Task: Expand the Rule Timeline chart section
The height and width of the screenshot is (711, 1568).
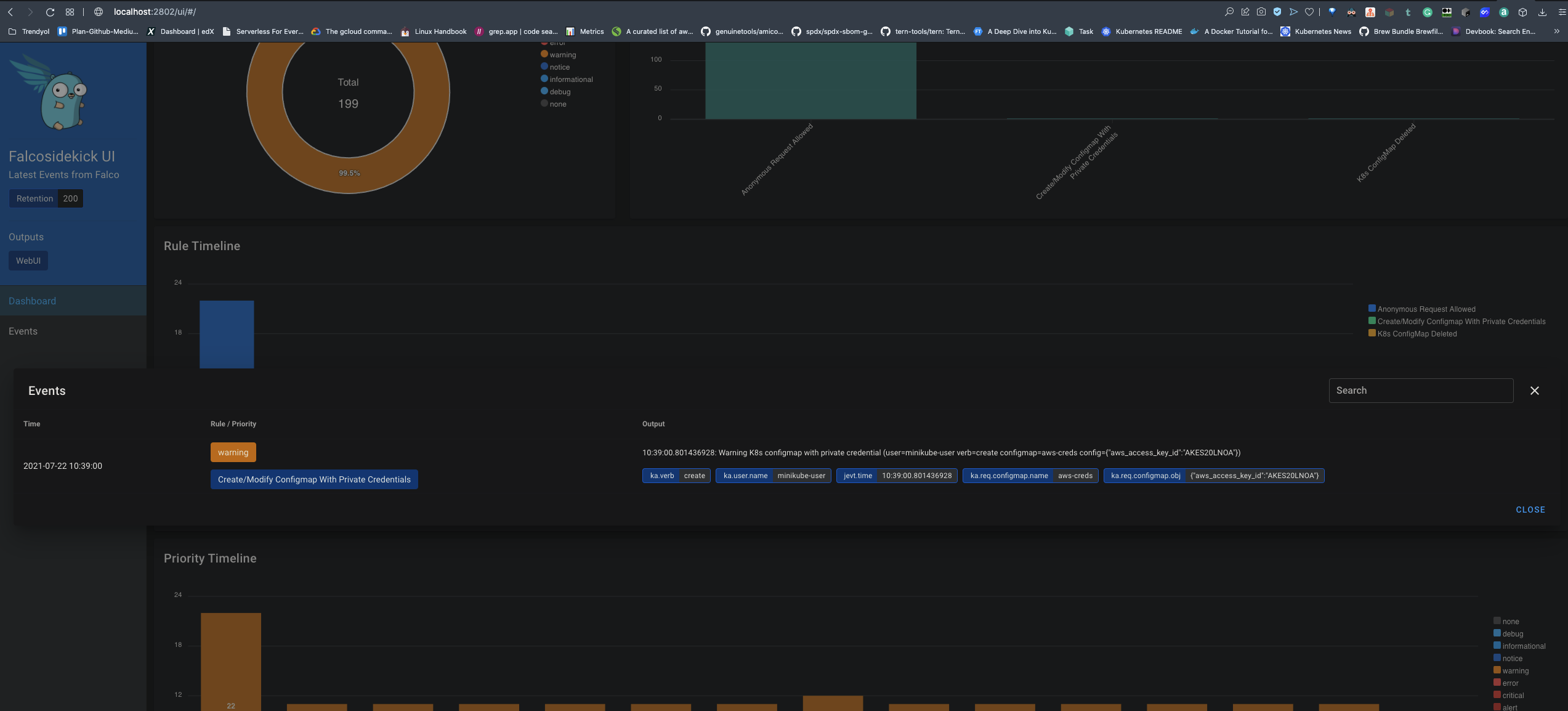Action: tap(201, 246)
